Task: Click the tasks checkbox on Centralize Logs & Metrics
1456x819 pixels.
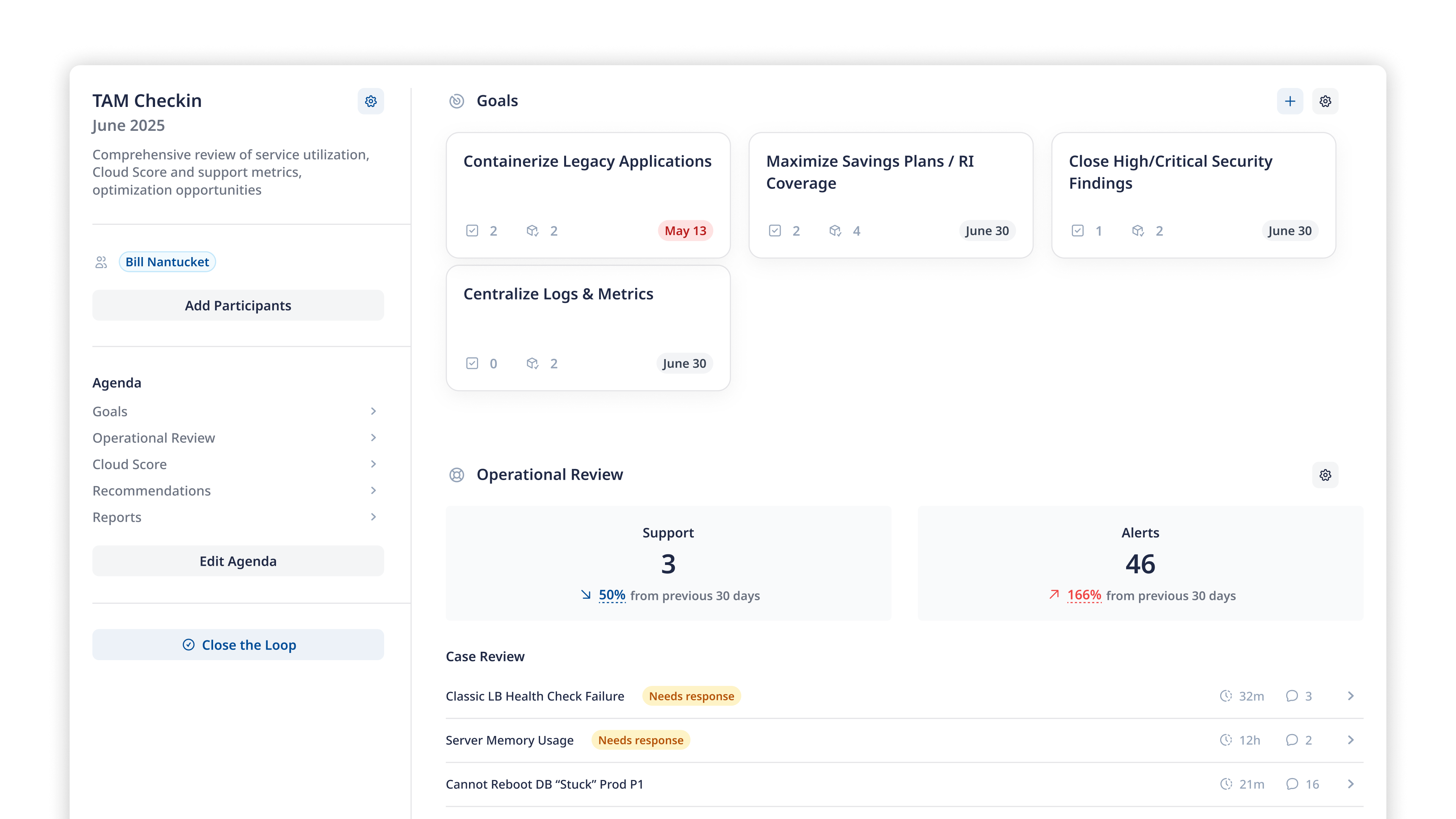Action: point(472,363)
